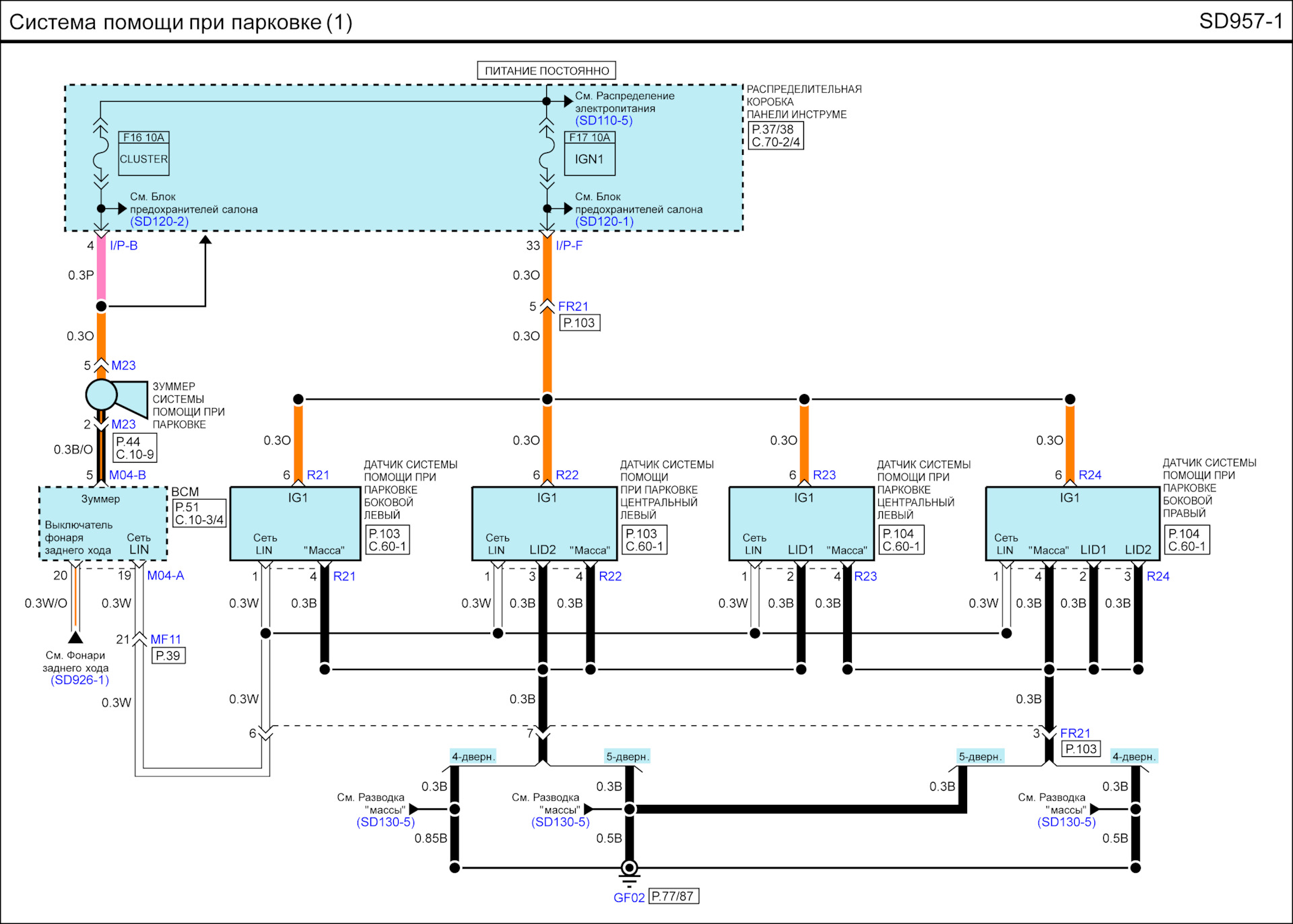
Task: Click the leftmost SD130-5 ground distribution link
Action: (x=385, y=822)
